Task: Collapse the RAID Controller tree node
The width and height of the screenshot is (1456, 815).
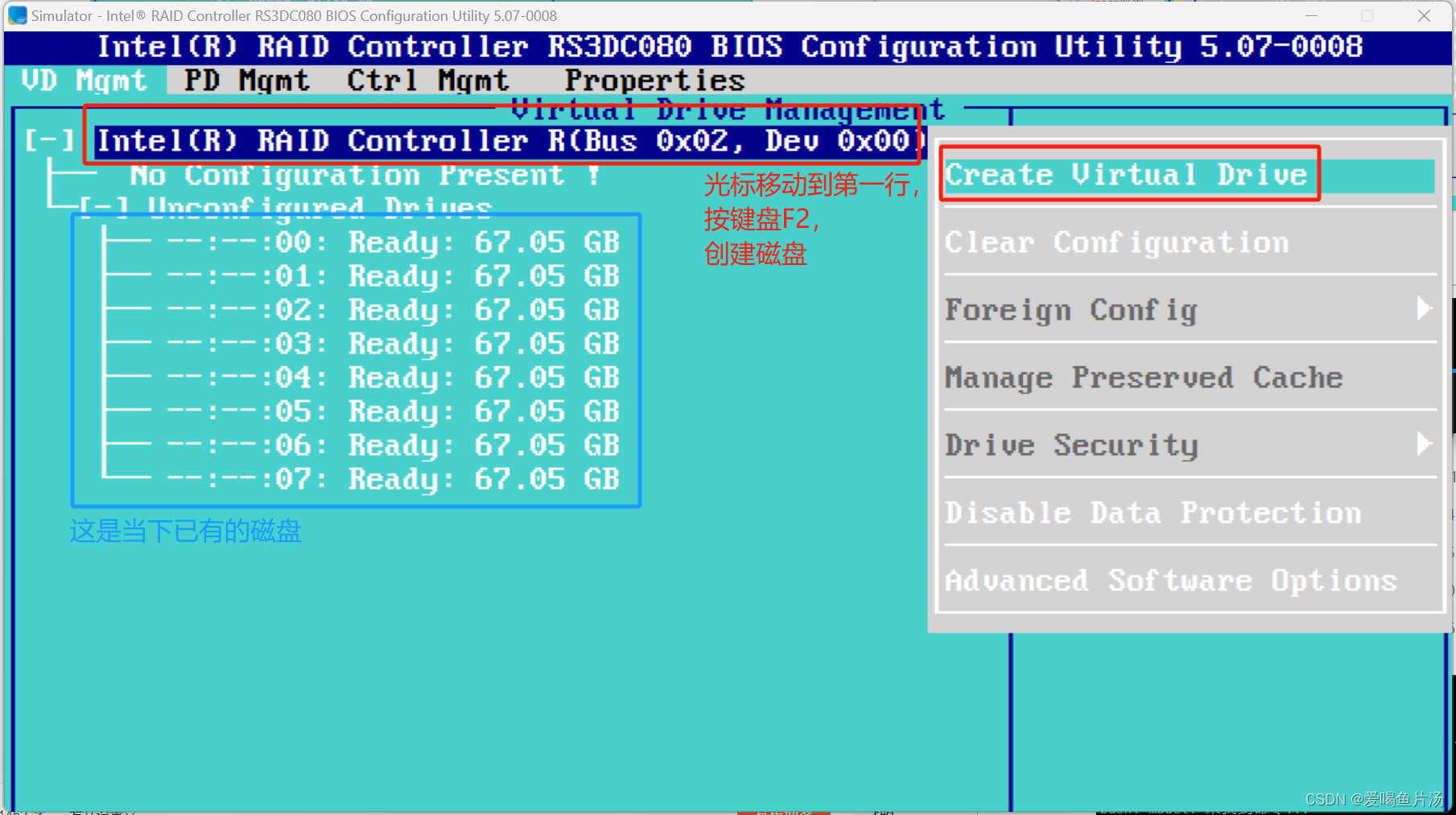Action: click(x=49, y=141)
